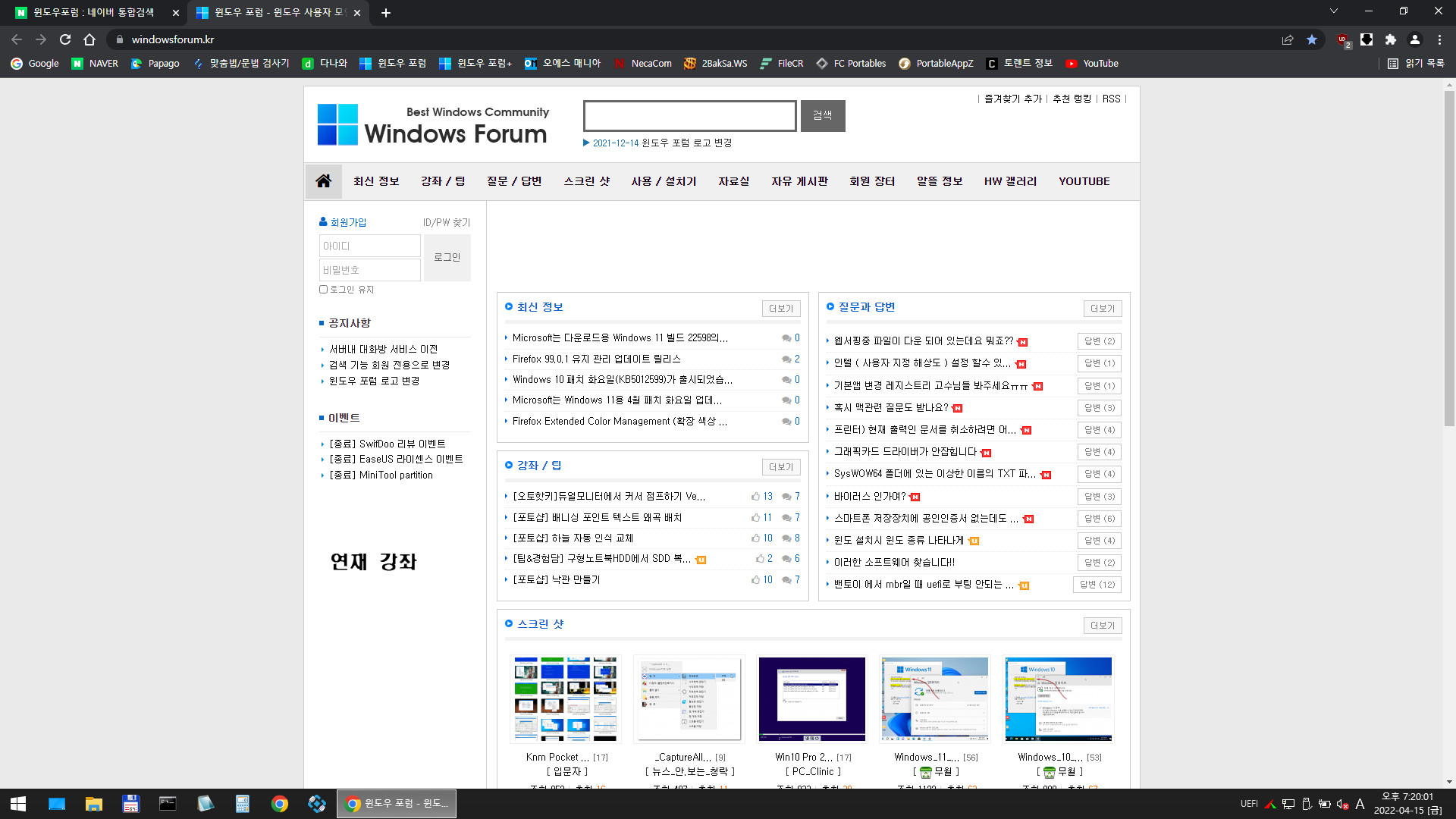
Task: Reload the page with browser refresh icon
Action: pyautogui.click(x=65, y=39)
